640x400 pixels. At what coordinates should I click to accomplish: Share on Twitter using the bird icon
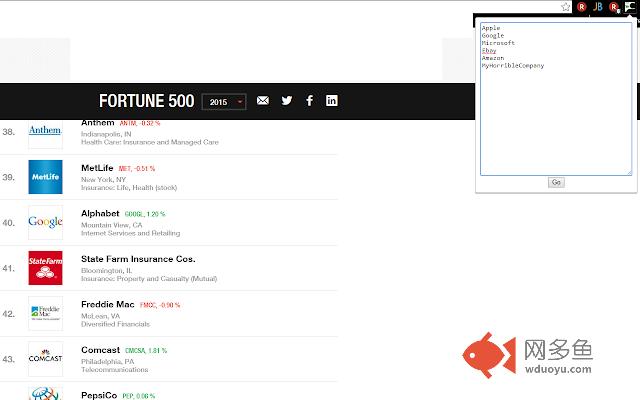click(287, 101)
